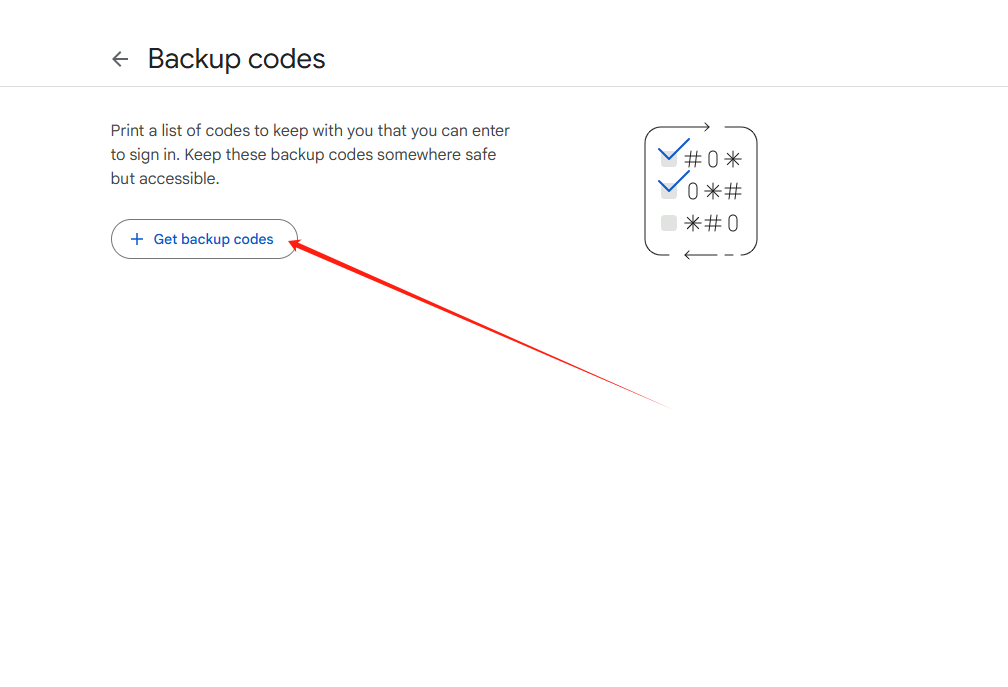Select the zero in the top code row

pyautogui.click(x=713, y=159)
